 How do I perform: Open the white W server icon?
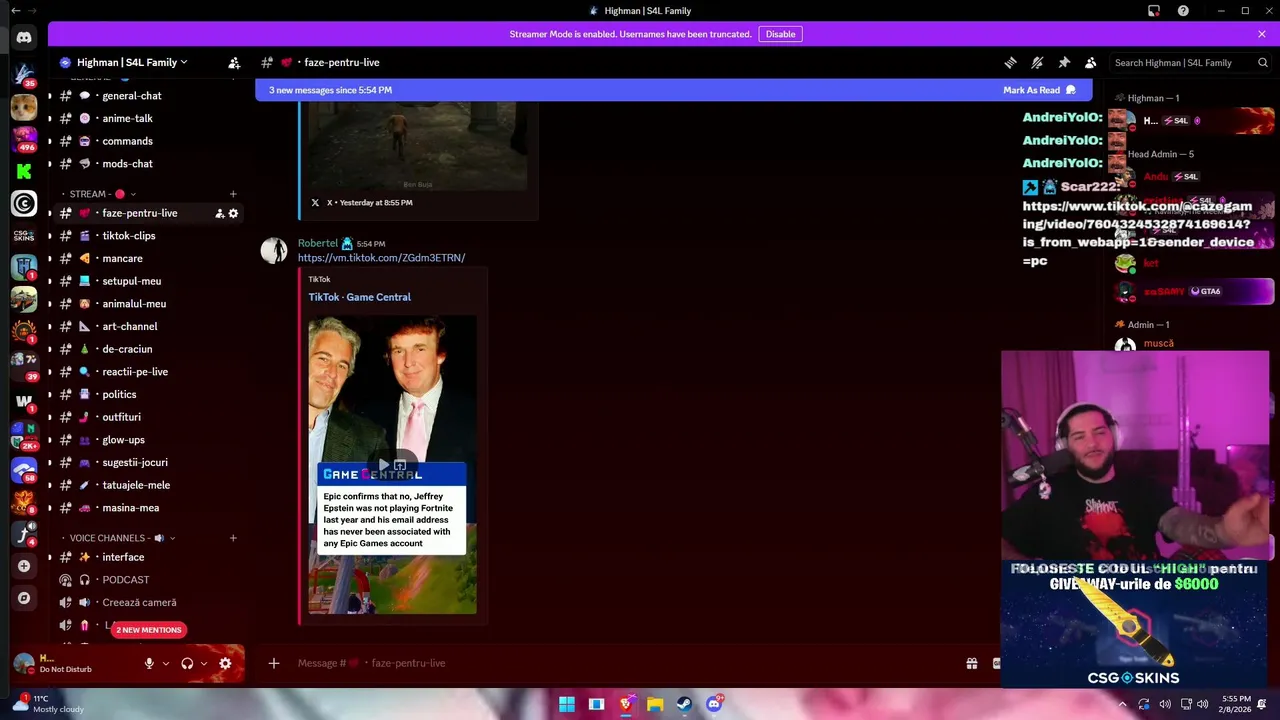(24, 401)
